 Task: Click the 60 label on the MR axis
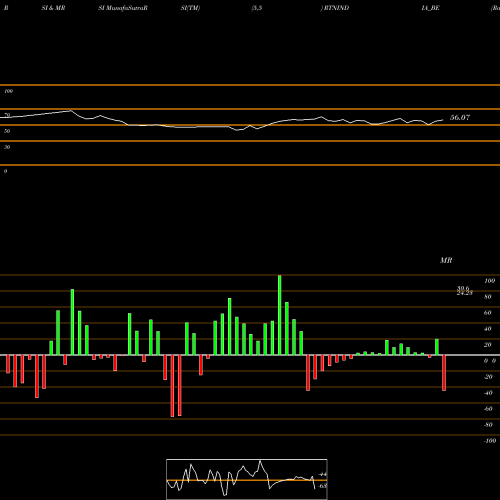(x=488, y=313)
